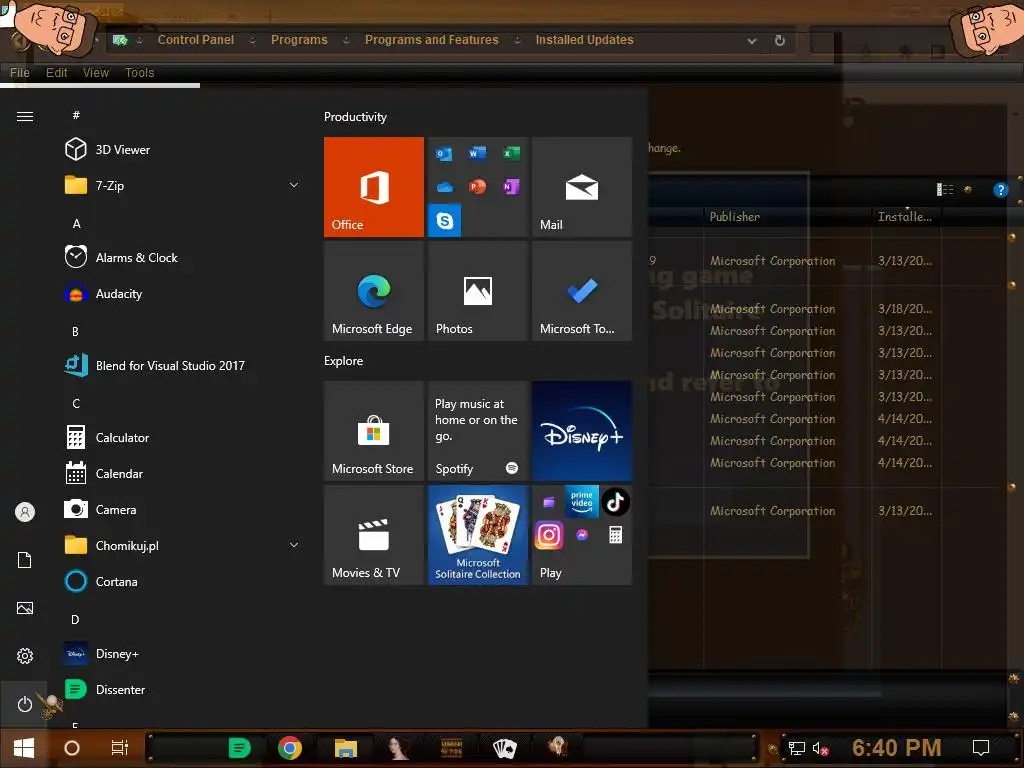
Task: Click the Windows Start button
Action: tap(24, 748)
